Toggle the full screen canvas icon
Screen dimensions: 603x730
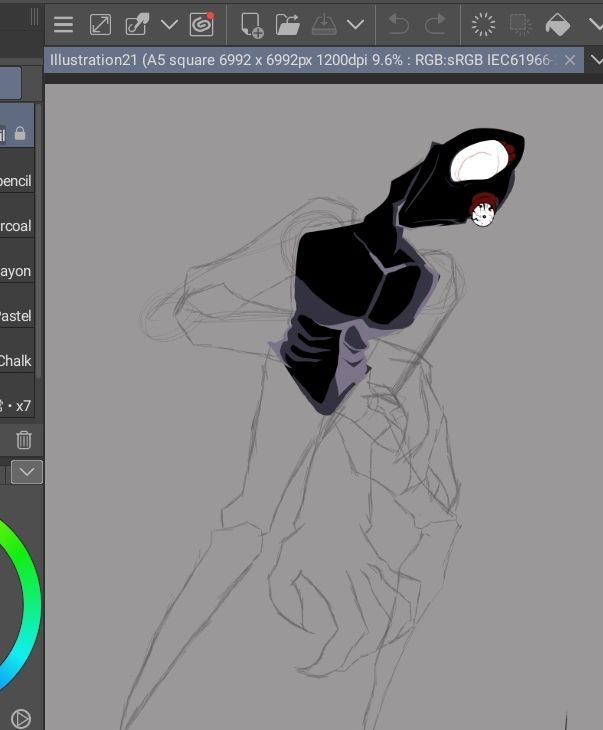click(x=100, y=25)
